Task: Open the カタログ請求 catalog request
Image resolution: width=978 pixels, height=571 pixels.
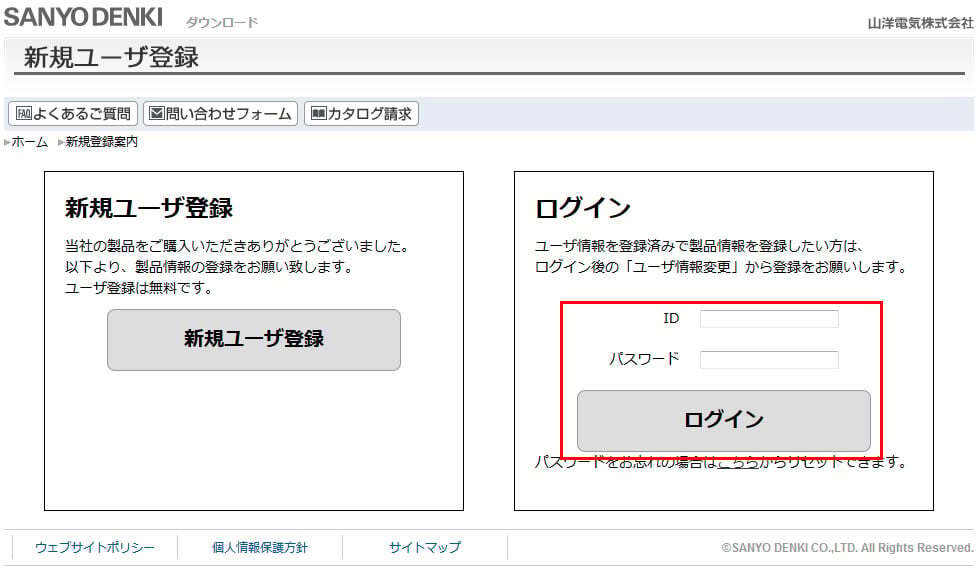Action: [361, 114]
